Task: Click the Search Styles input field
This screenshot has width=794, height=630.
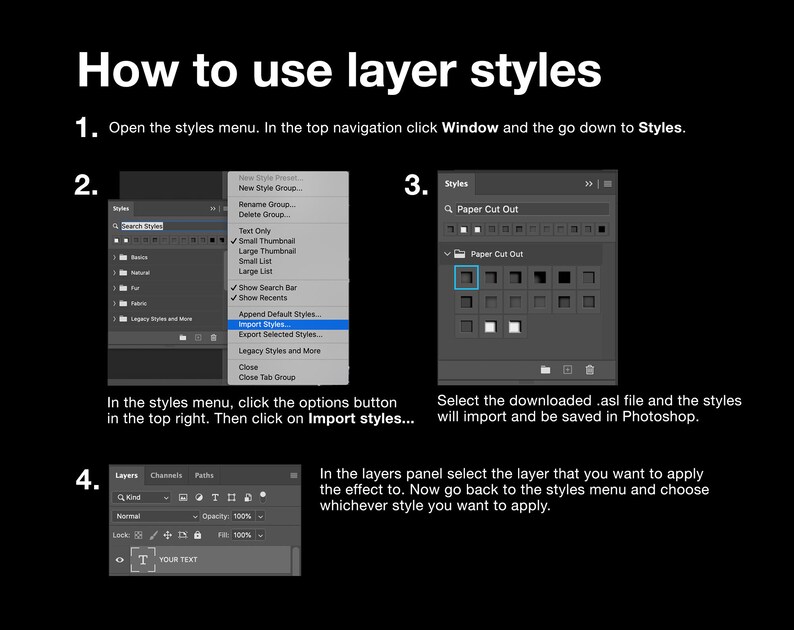Action: (172, 226)
